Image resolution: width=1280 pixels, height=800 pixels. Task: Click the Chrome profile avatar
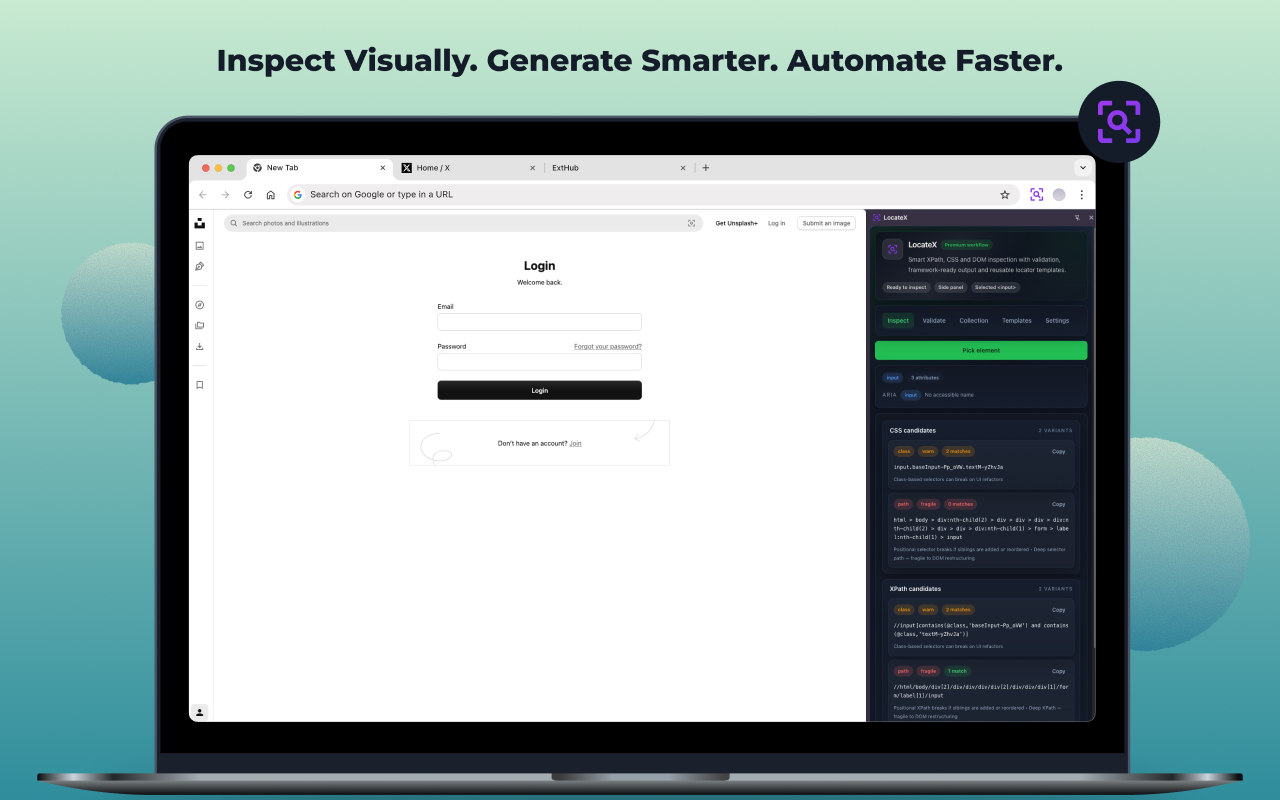1059,195
